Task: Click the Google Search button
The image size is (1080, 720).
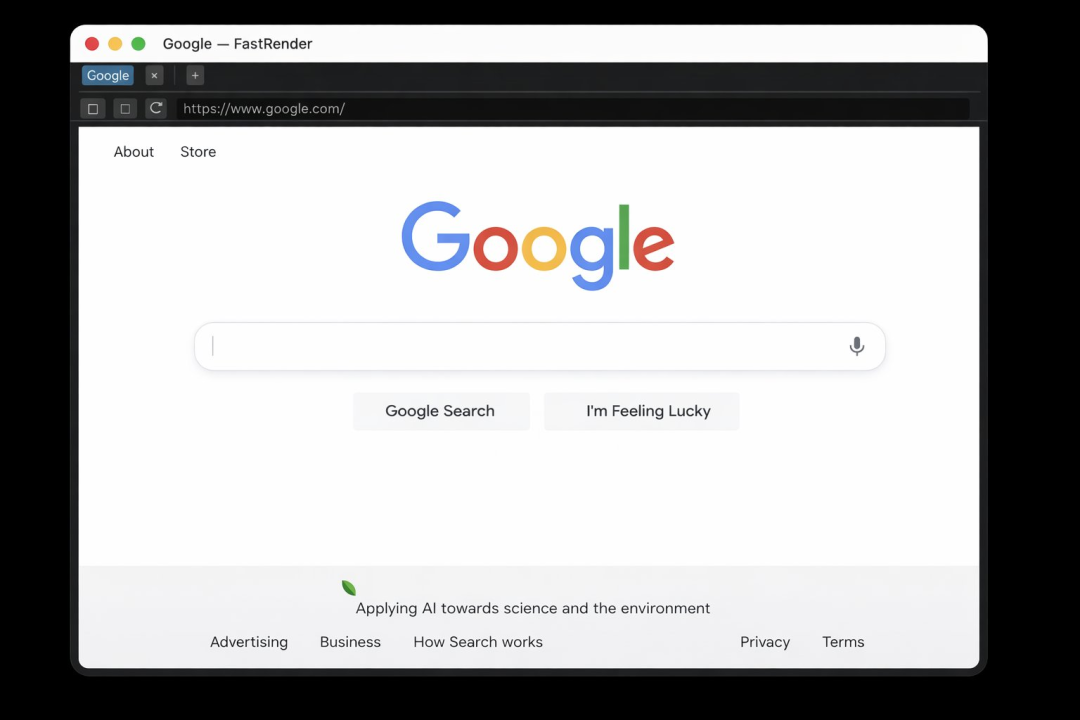Action: pyautogui.click(x=441, y=411)
